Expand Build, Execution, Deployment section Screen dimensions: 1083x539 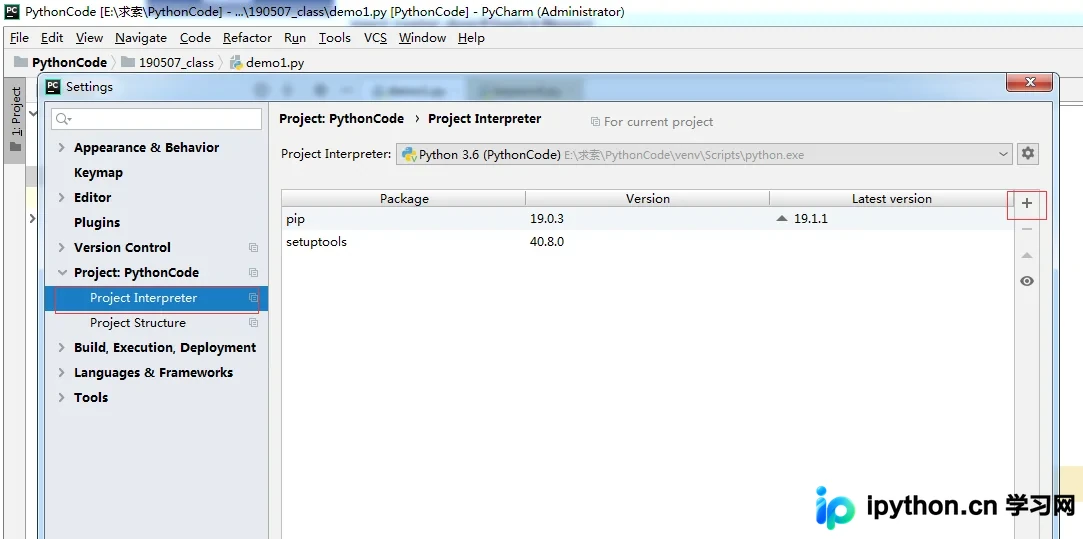(61, 348)
